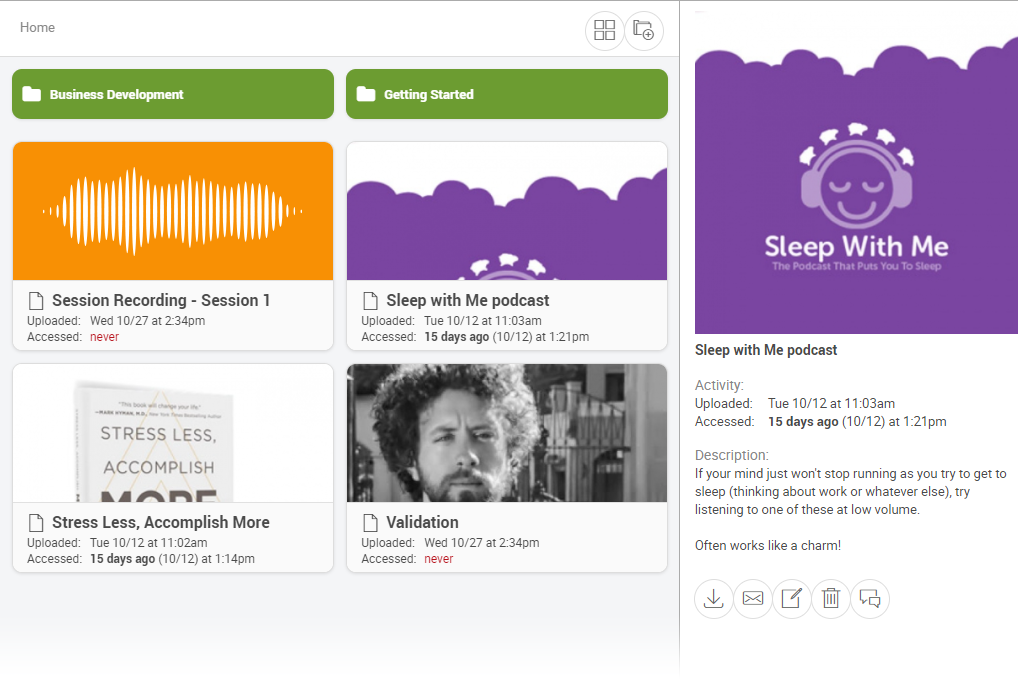Download the Sleep with Me podcast file
Viewport: 1018px width, 679px height.
713,599
